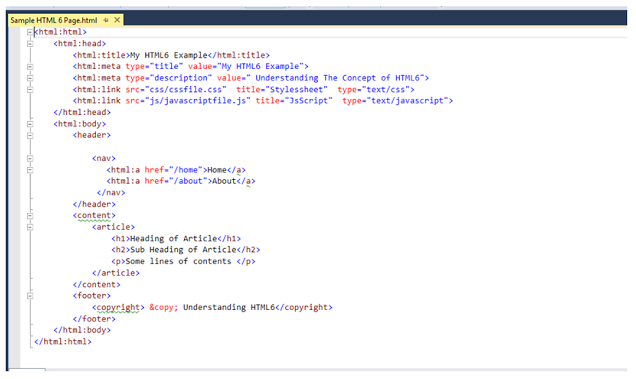This screenshot has height=379, width=636.
Task: Click the href="/home" attribute
Action: click(173, 170)
